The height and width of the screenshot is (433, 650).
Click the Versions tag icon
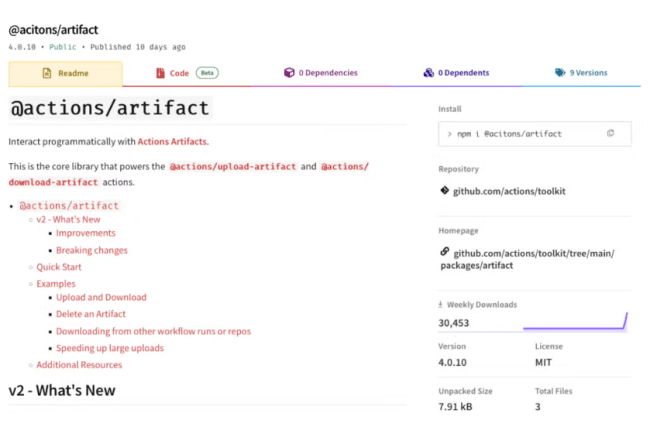(560, 73)
